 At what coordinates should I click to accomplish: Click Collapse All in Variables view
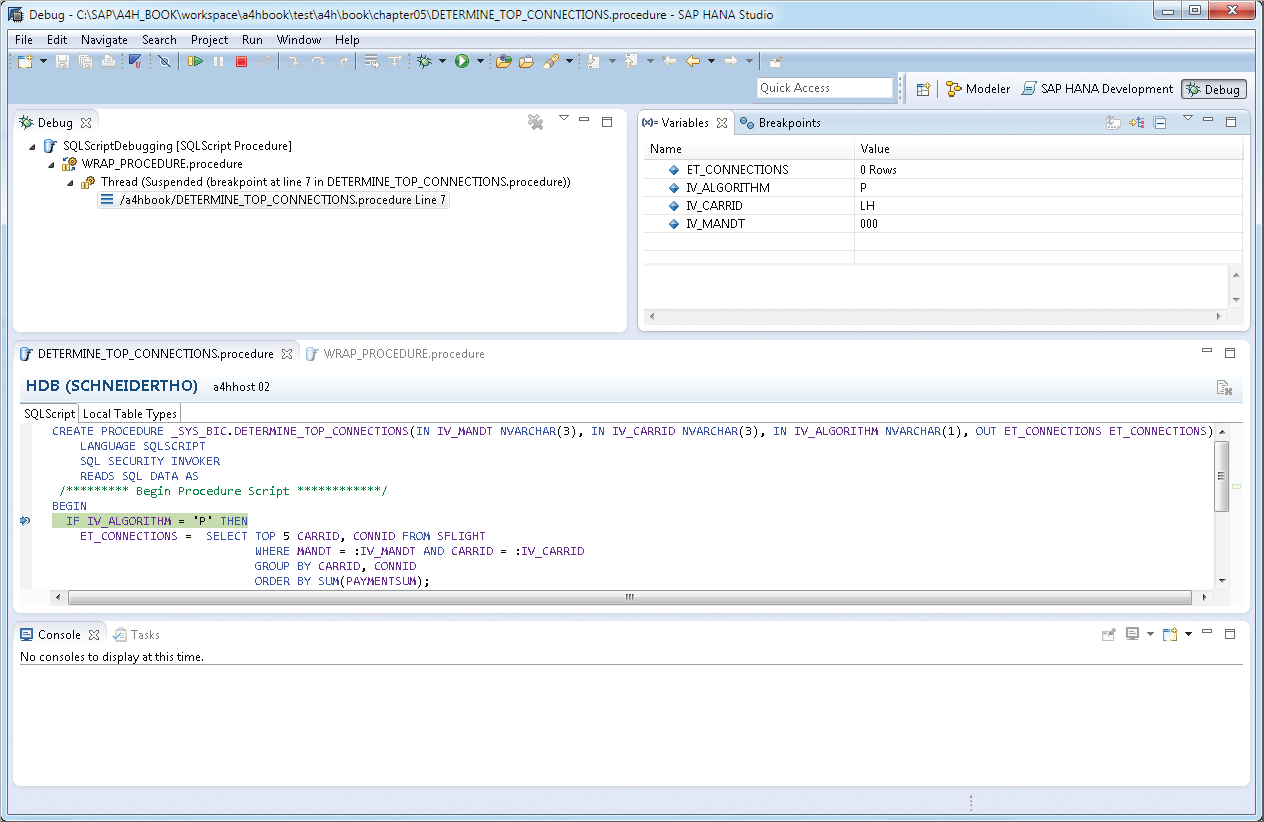click(1160, 123)
